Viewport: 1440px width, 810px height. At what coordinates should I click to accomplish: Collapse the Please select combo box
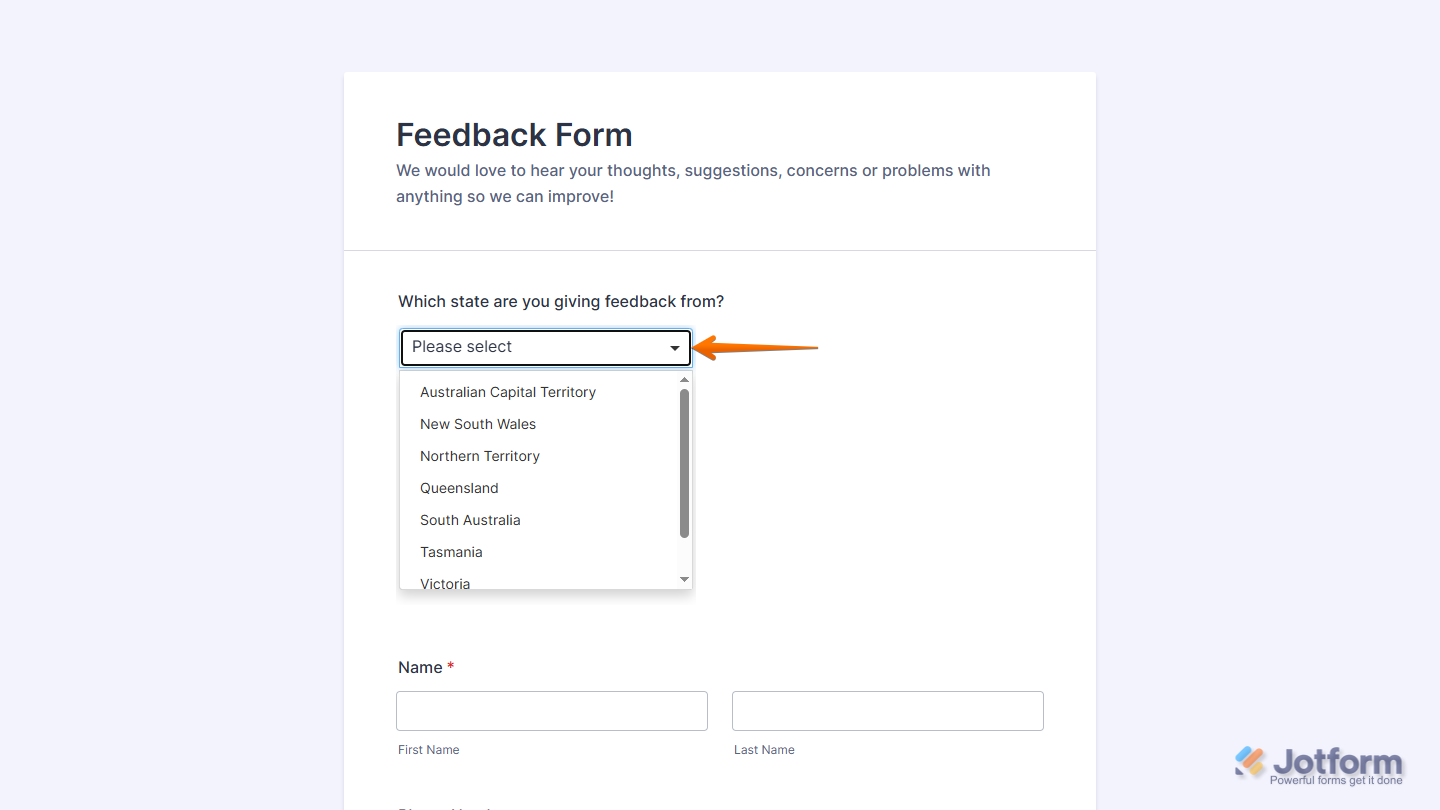click(545, 347)
